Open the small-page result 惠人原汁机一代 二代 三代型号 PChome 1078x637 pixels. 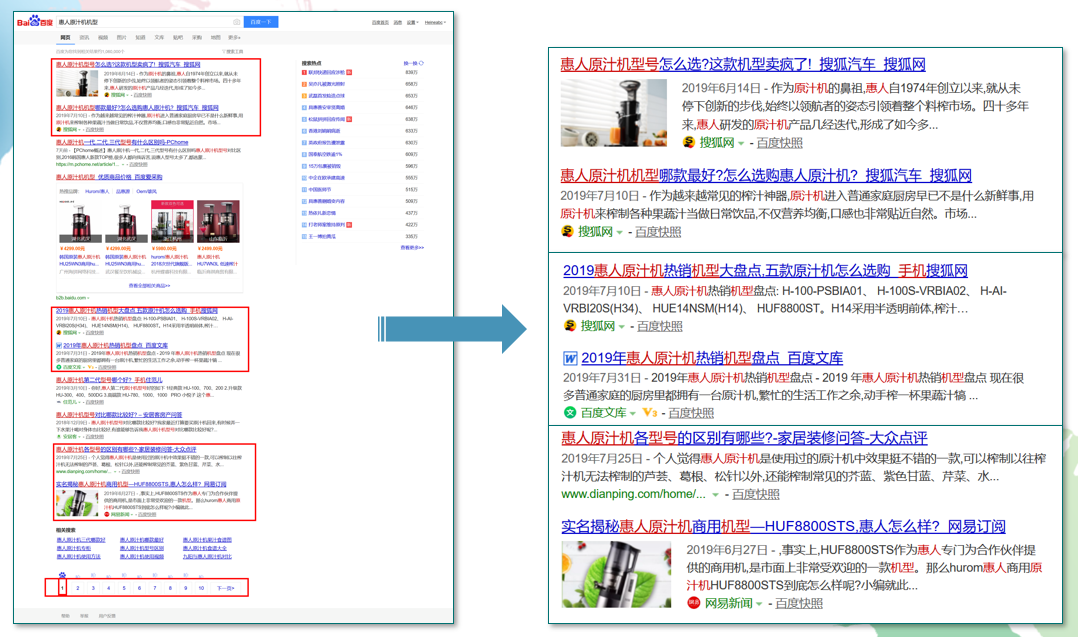click(x=122, y=142)
